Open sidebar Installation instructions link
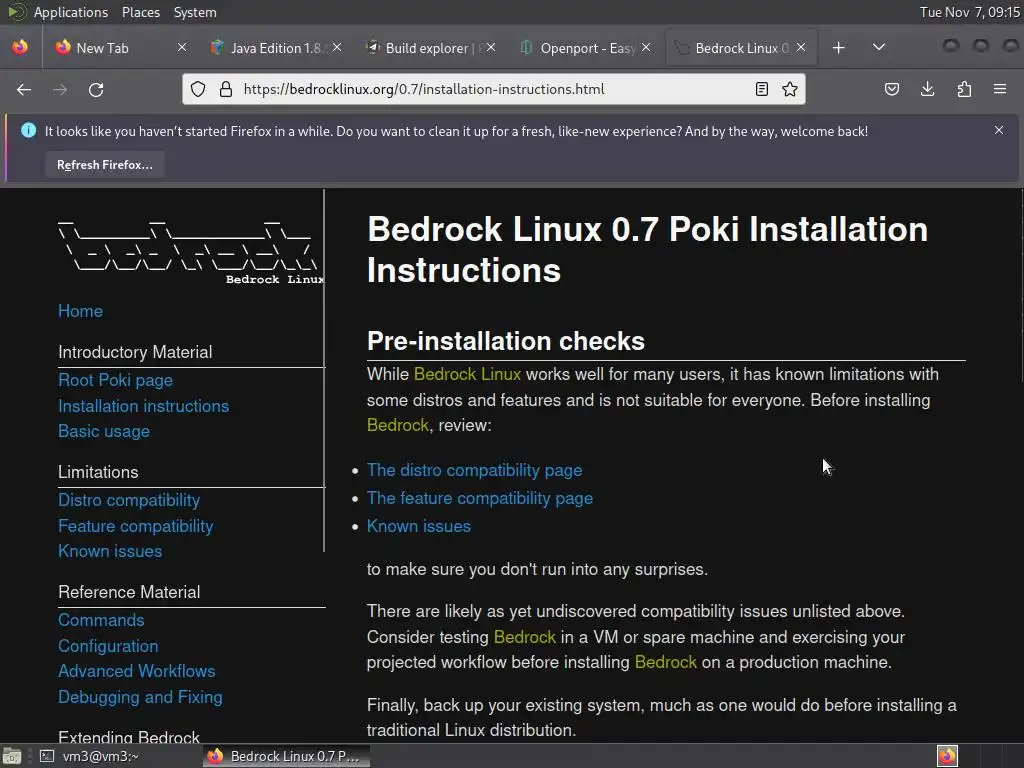Image resolution: width=1024 pixels, height=768 pixels. click(144, 406)
